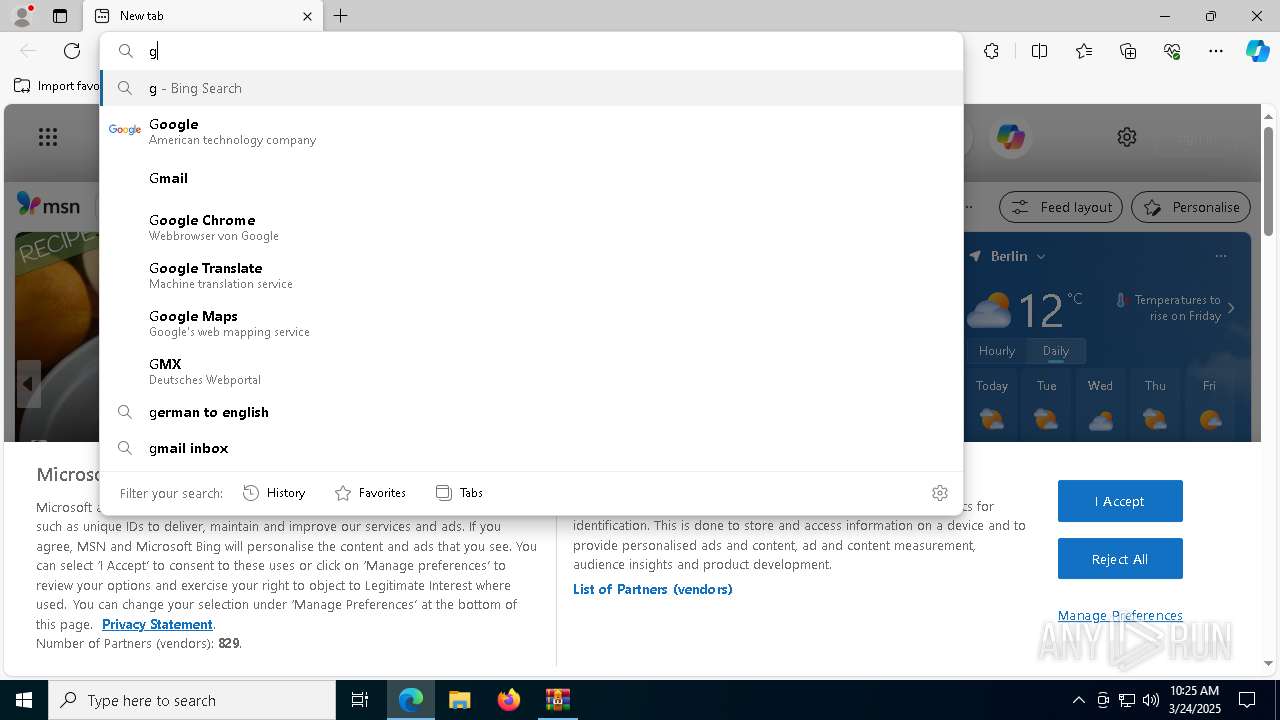Open the Favorites star icon in toolbar
This screenshot has width=1280, height=720.
pyautogui.click(x=1084, y=51)
